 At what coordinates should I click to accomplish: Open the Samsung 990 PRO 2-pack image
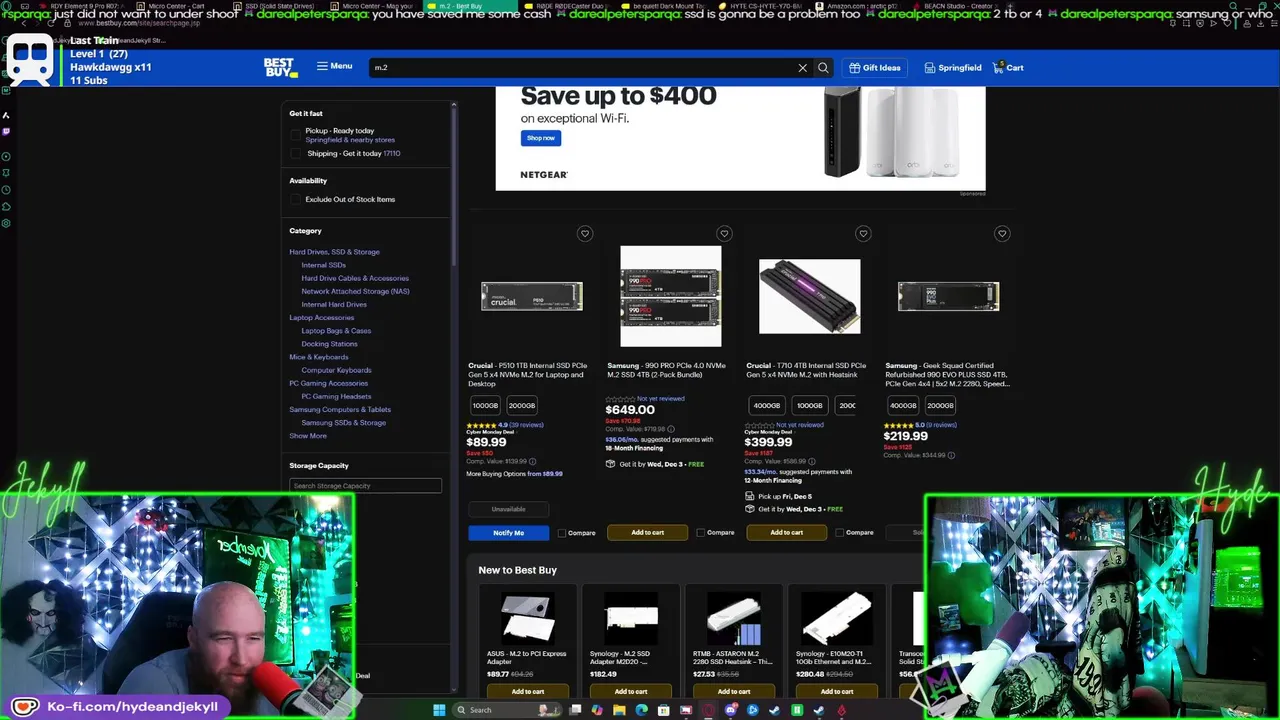[670, 296]
